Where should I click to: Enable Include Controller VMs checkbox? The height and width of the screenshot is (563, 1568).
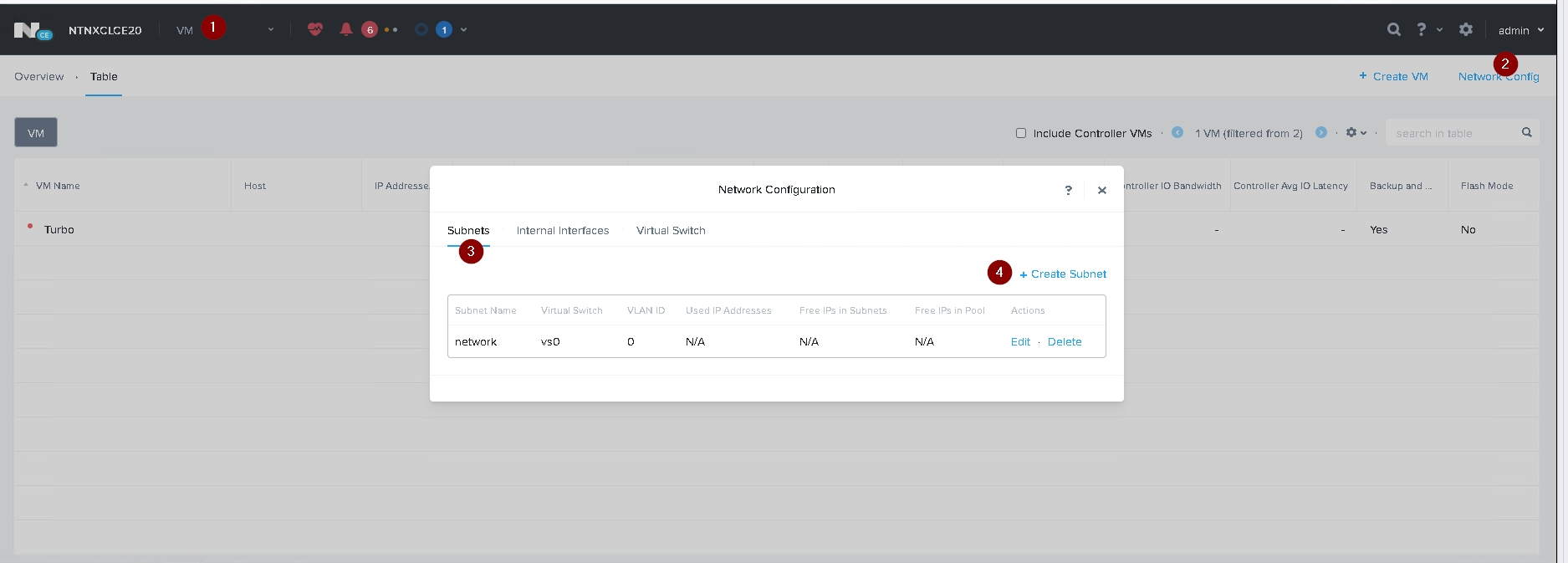click(1021, 133)
